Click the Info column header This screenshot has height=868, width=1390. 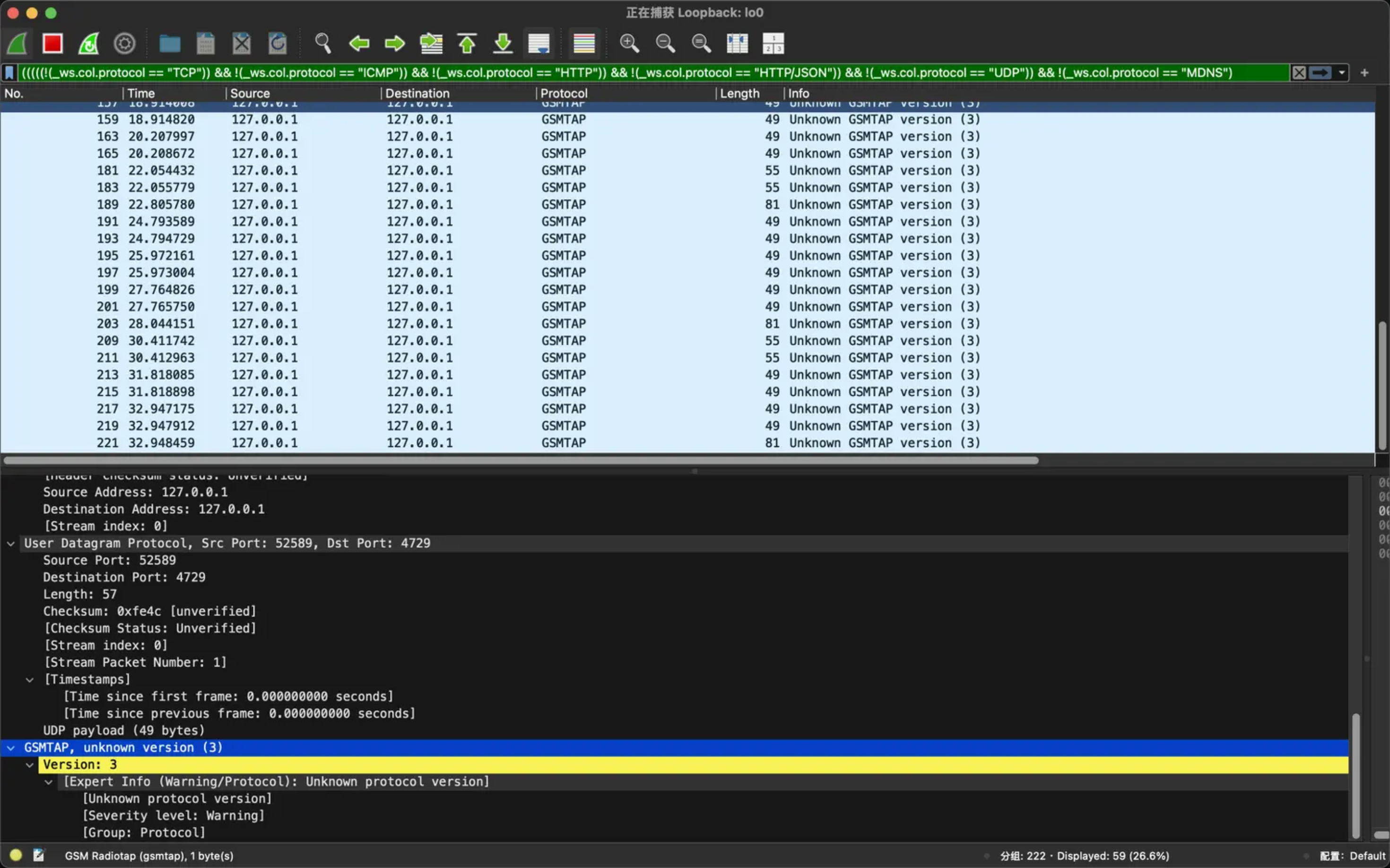[x=1079, y=94]
